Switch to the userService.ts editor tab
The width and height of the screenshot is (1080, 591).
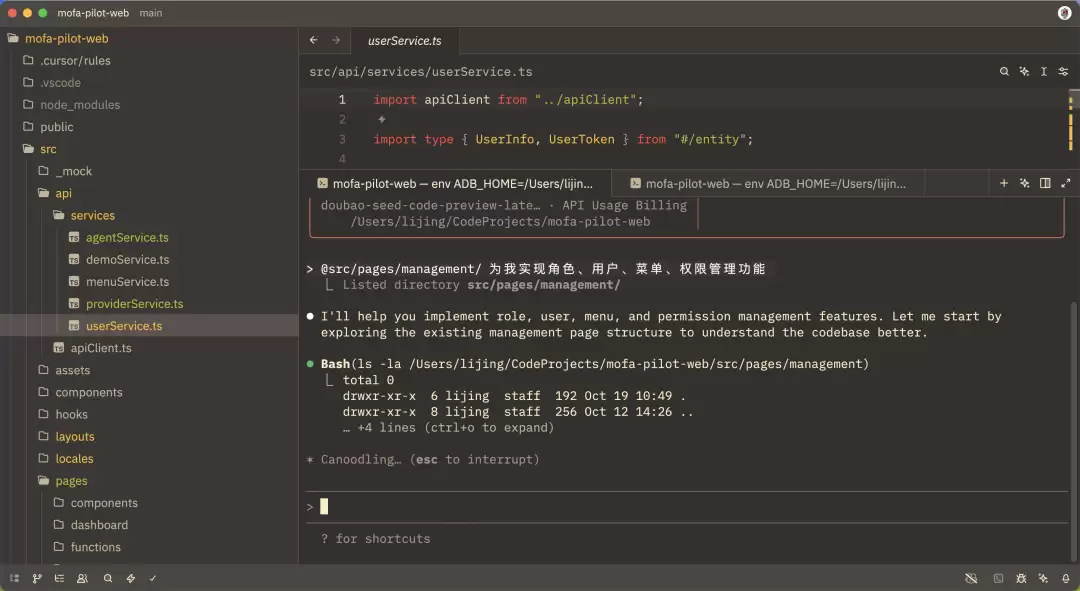404,41
